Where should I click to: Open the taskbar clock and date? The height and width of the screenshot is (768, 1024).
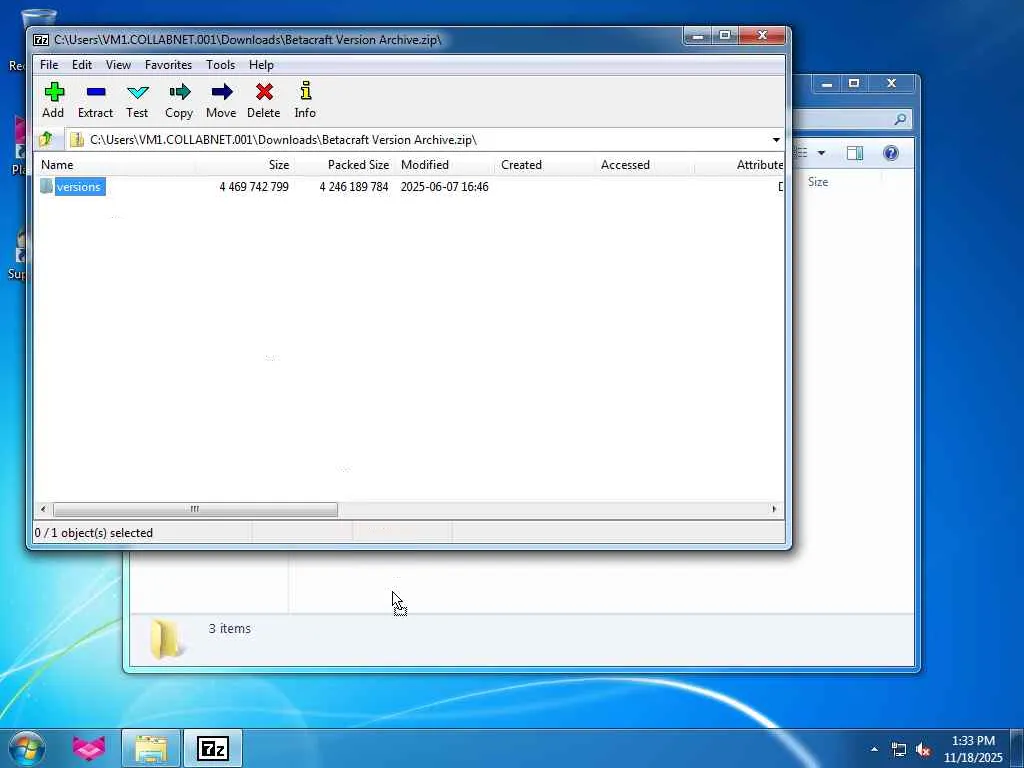(x=973, y=749)
